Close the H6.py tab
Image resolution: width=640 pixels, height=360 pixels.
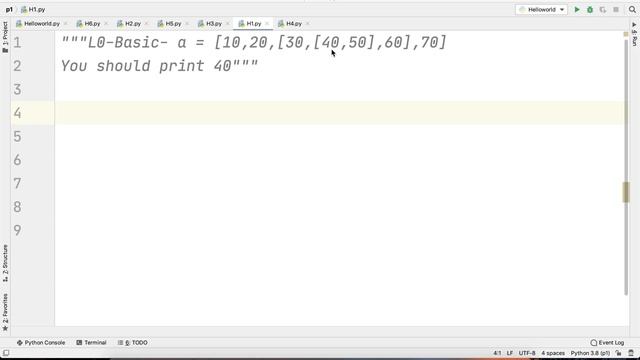tap(106, 24)
